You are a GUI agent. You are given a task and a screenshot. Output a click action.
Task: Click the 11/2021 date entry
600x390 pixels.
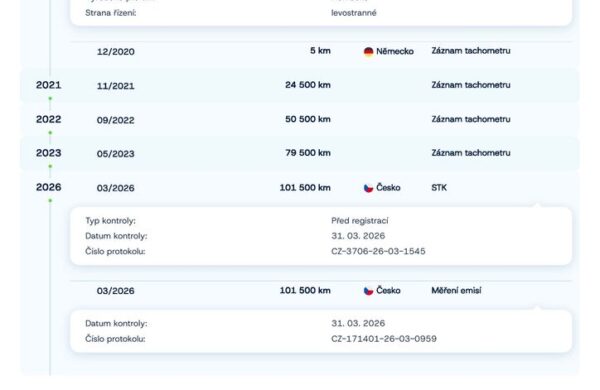coord(116,86)
